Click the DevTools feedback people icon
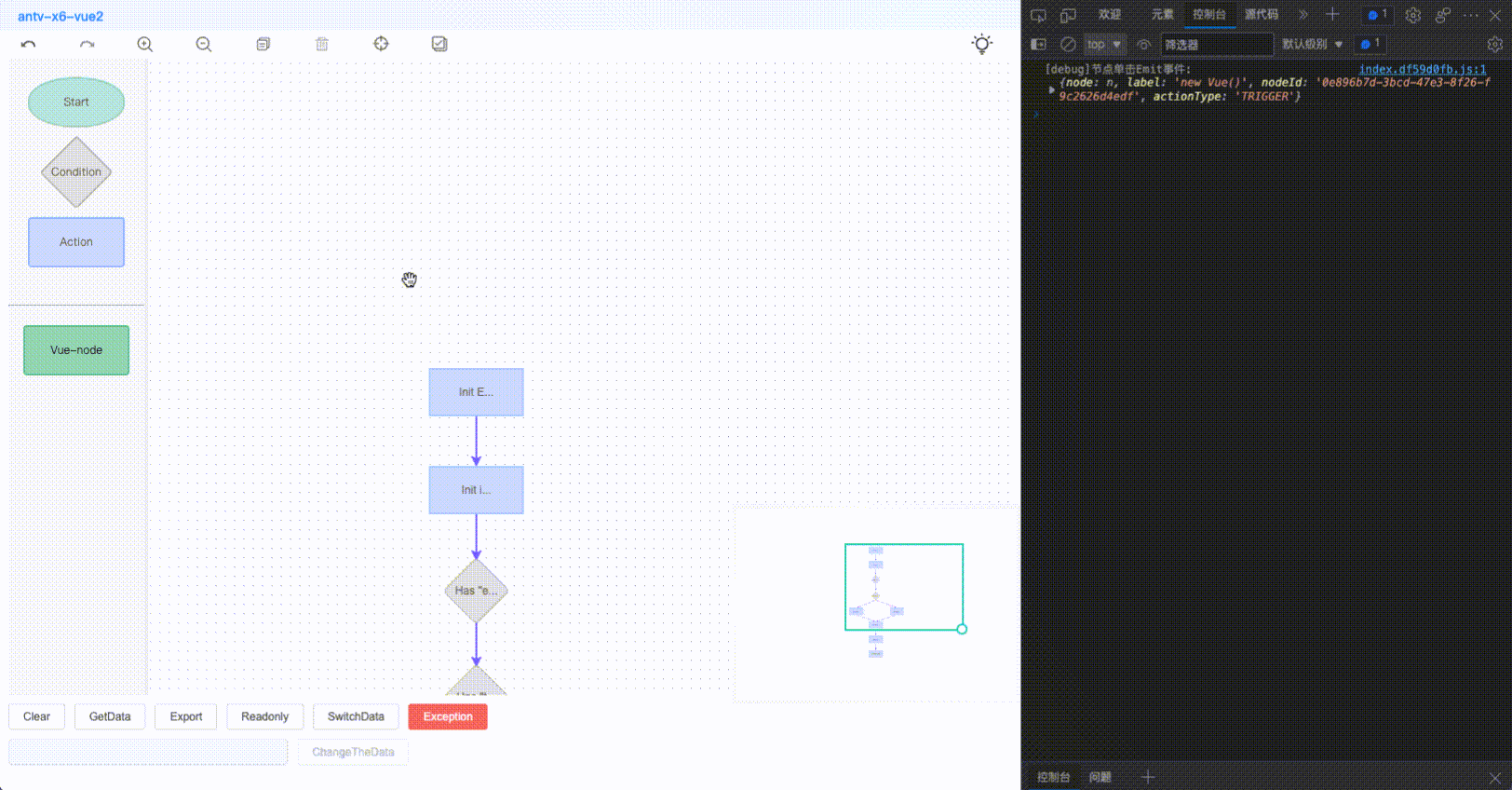Image resolution: width=1512 pixels, height=790 pixels. [x=1443, y=15]
